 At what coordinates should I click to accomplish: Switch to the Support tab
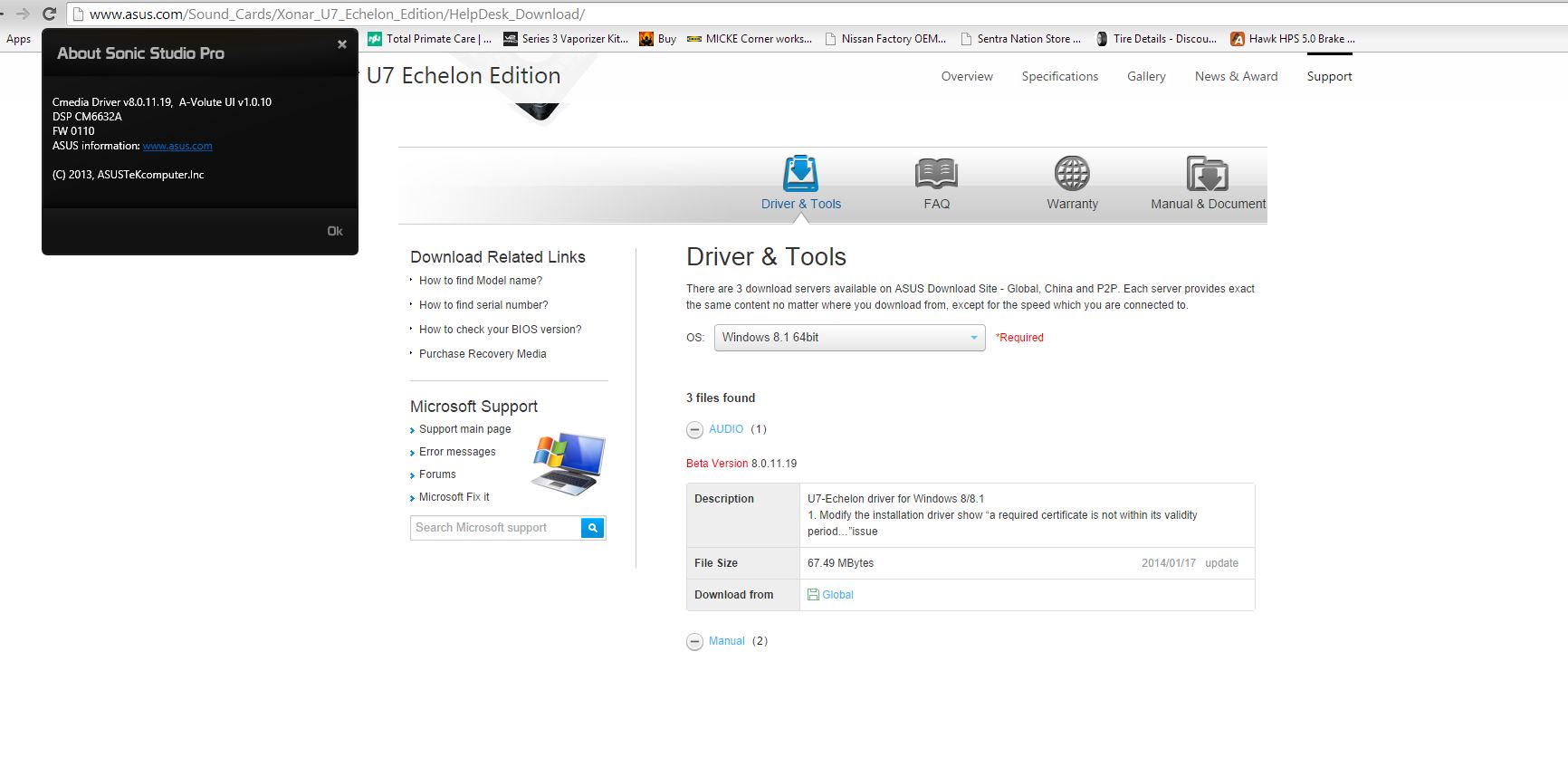1329,76
